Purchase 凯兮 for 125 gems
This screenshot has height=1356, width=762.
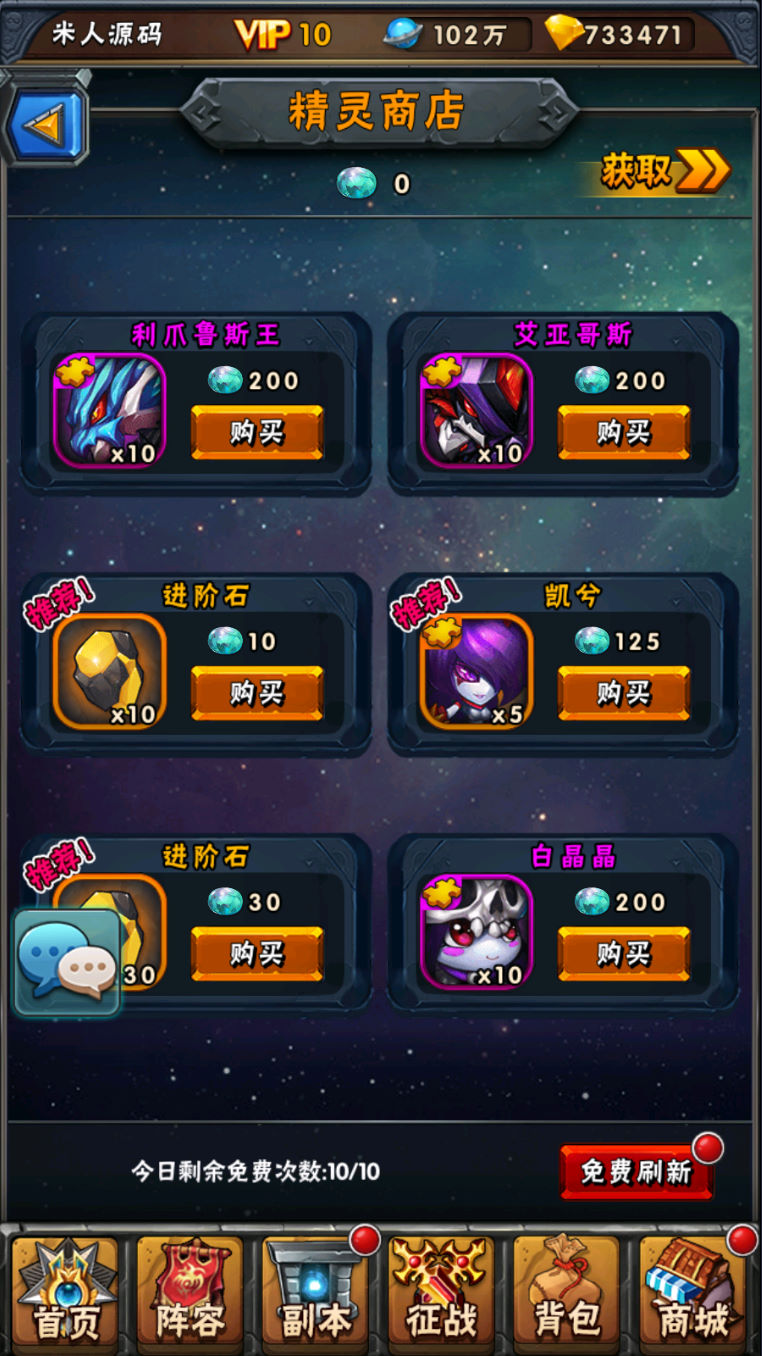[x=624, y=693]
